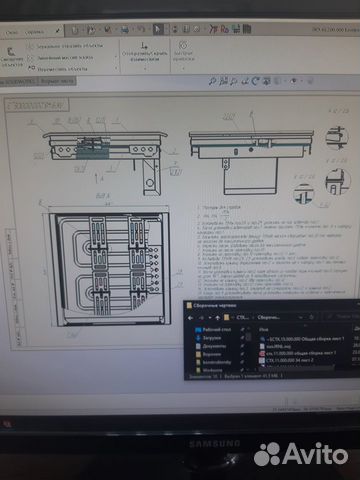
Task: Click the Rebuild traffic-light icon
Action: coord(175,29)
